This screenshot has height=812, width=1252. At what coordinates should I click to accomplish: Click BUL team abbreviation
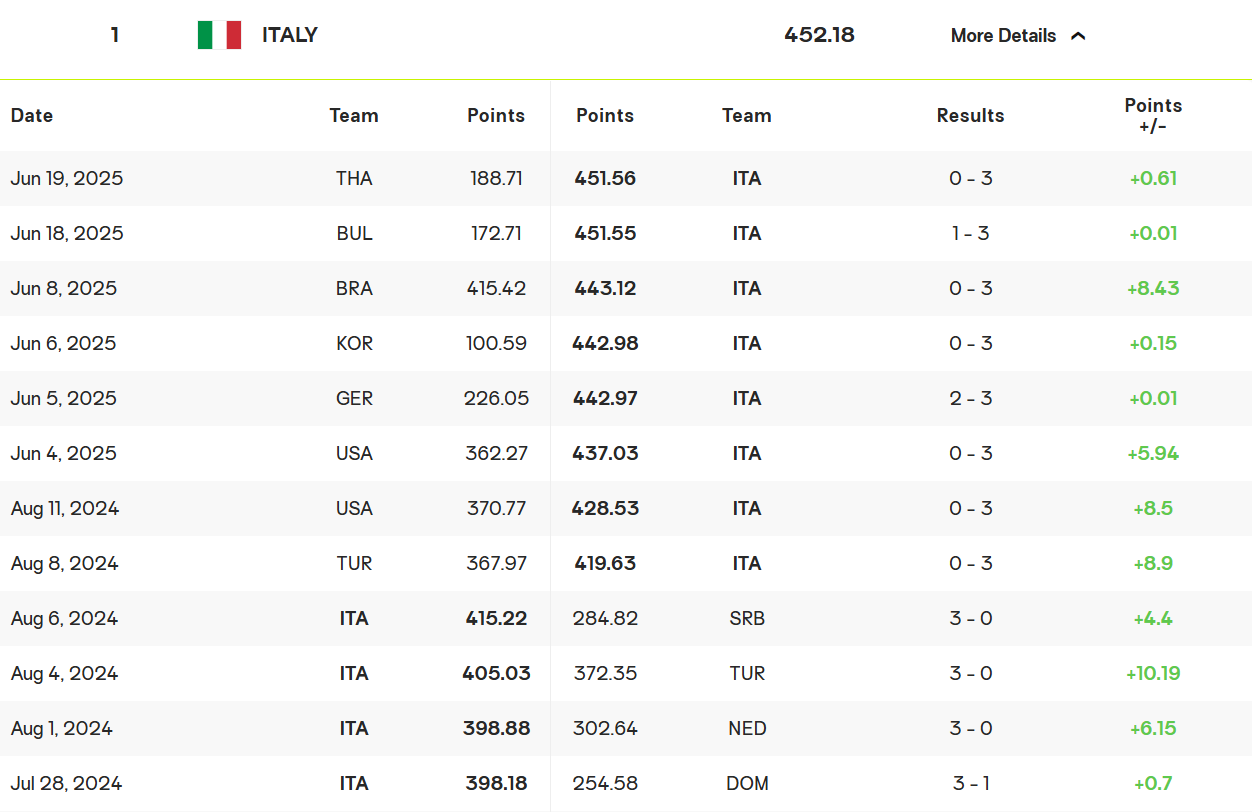tap(354, 233)
